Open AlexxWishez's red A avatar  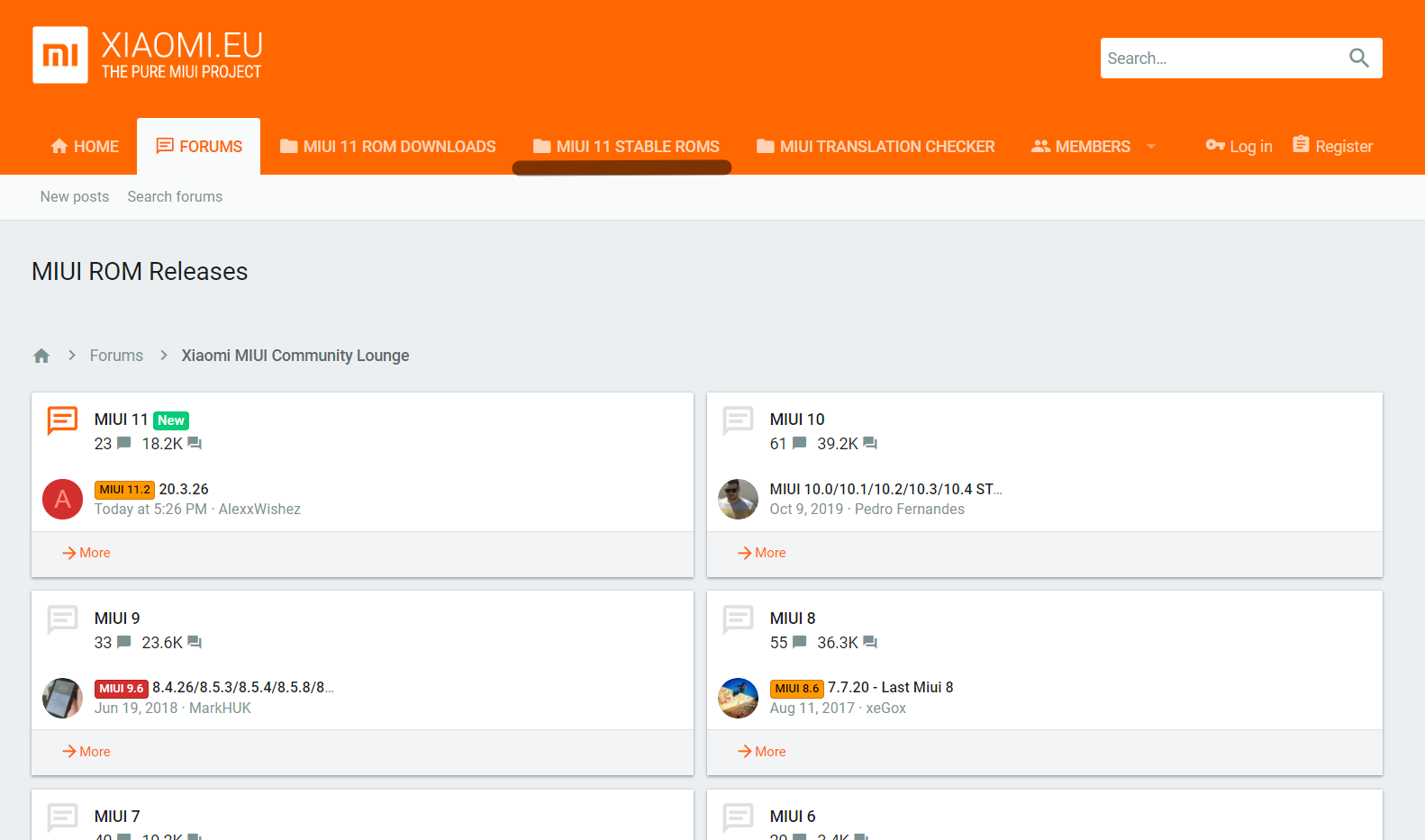click(62, 499)
